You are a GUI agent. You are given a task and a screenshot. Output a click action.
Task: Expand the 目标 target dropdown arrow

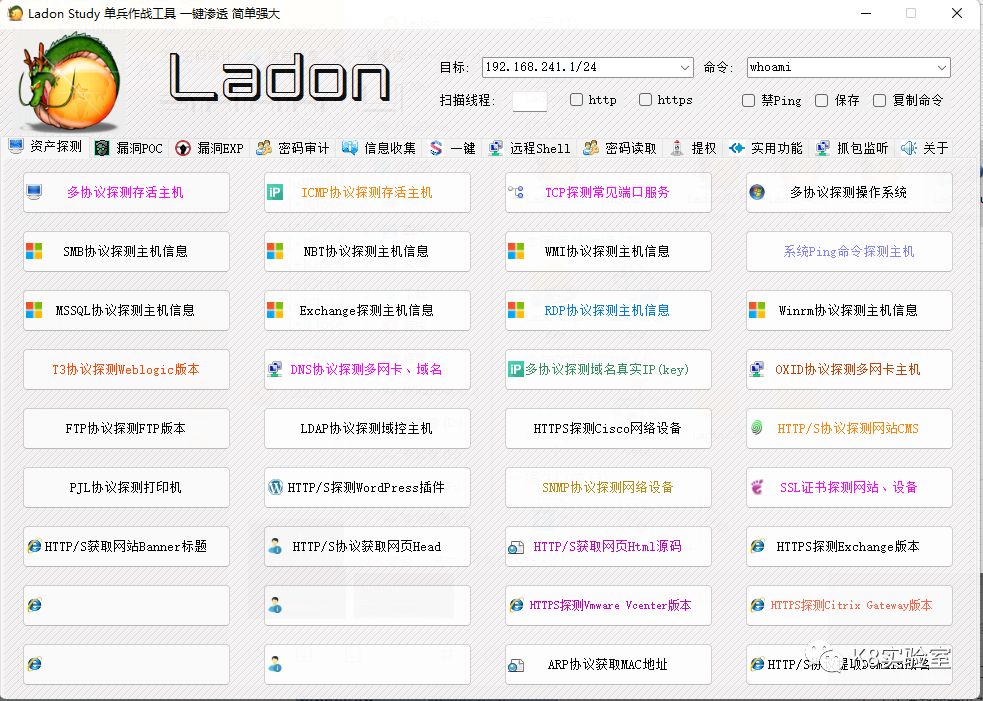click(685, 67)
